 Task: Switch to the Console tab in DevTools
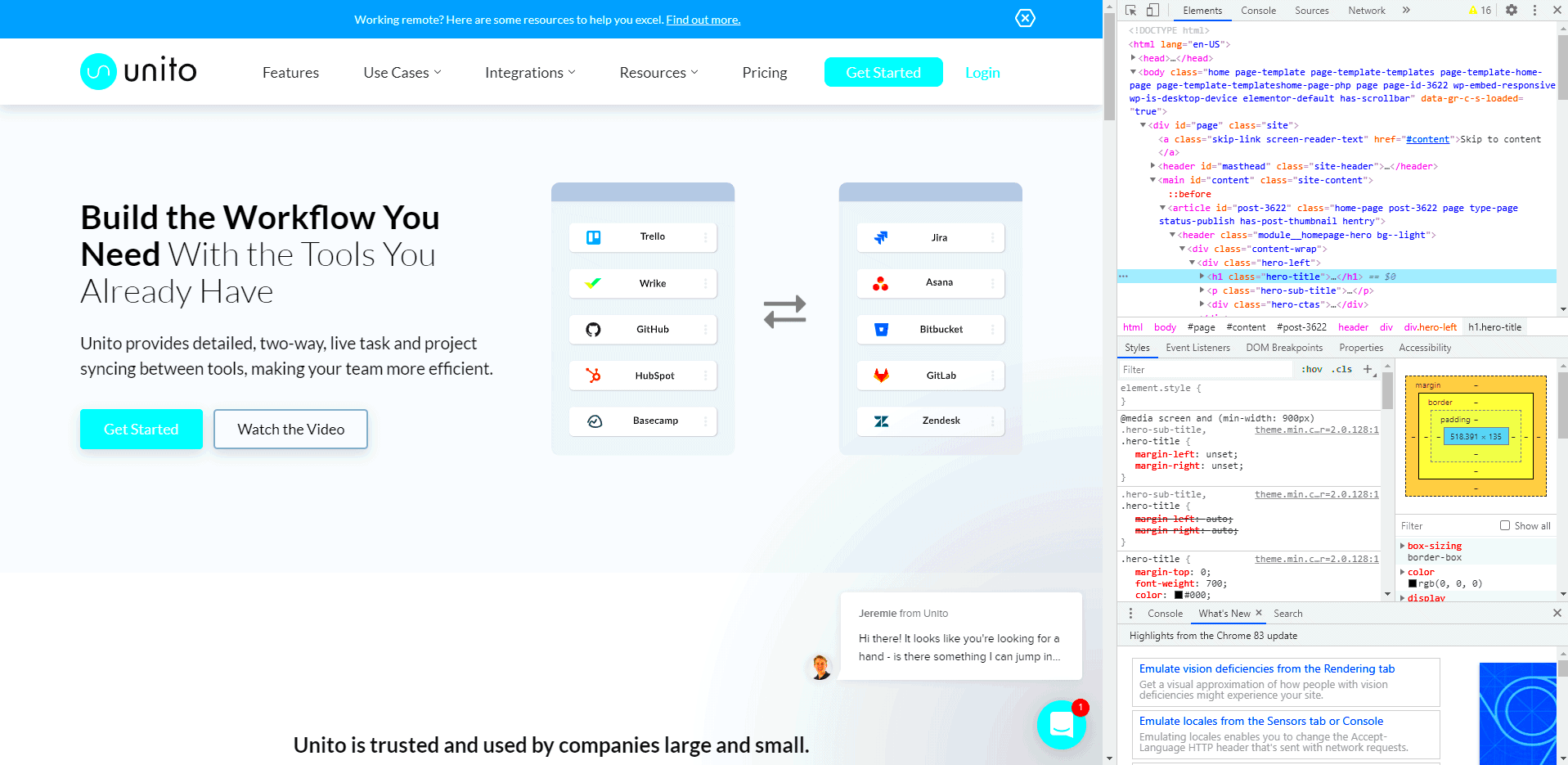click(x=1258, y=11)
